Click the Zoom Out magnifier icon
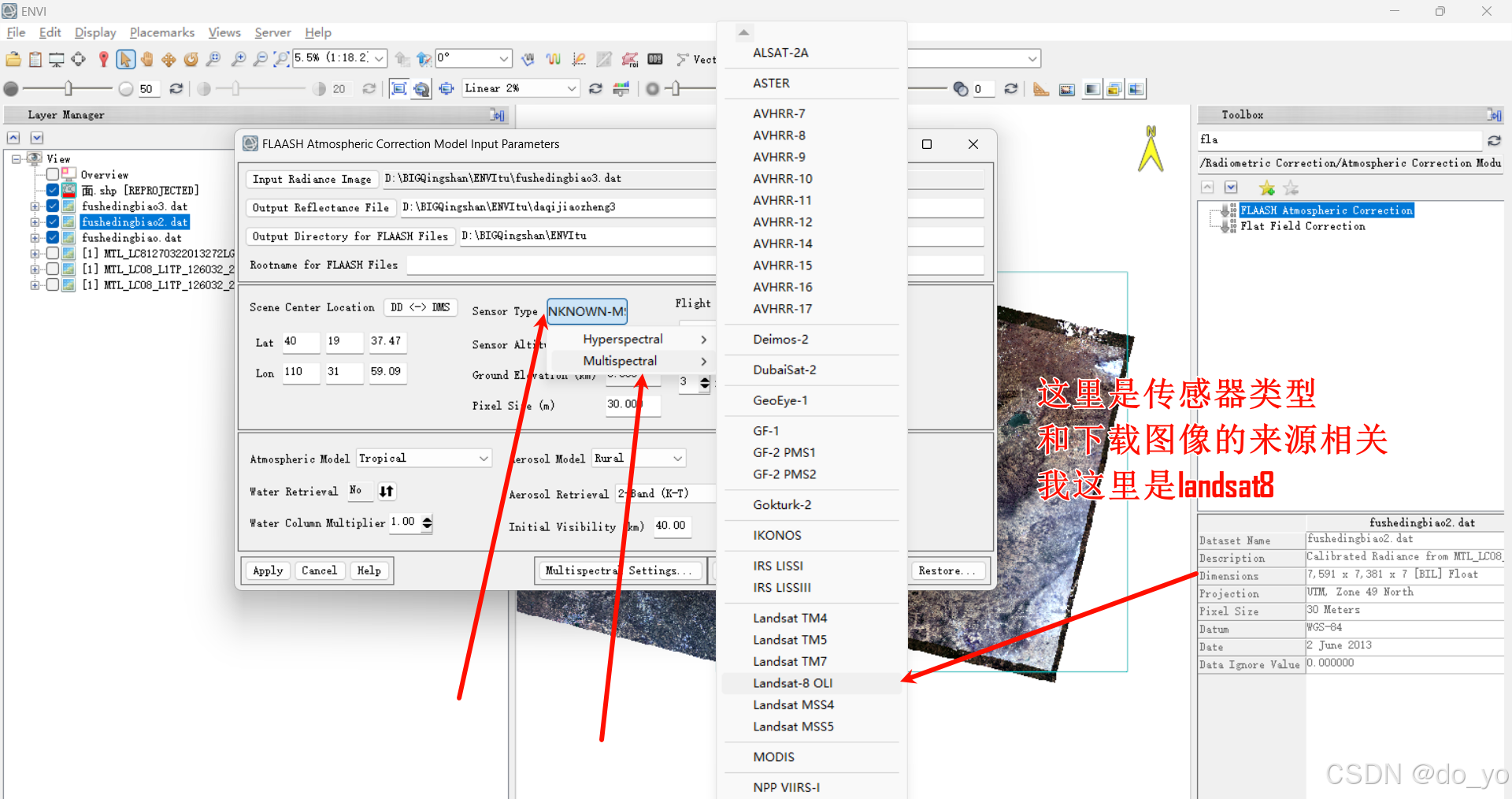The width and height of the screenshot is (1512, 799). pyautogui.click(x=260, y=59)
